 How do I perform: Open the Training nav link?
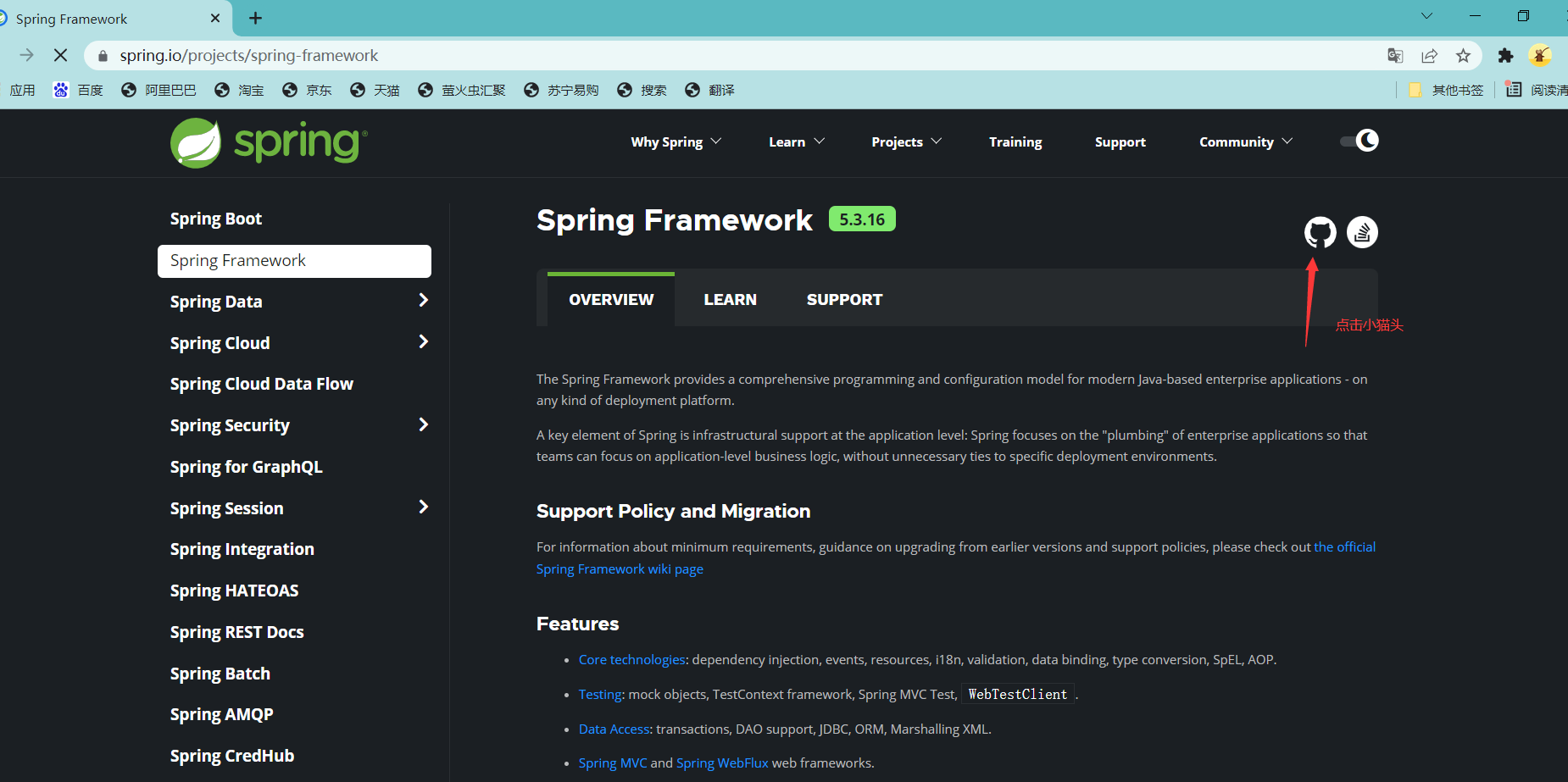[1015, 141]
